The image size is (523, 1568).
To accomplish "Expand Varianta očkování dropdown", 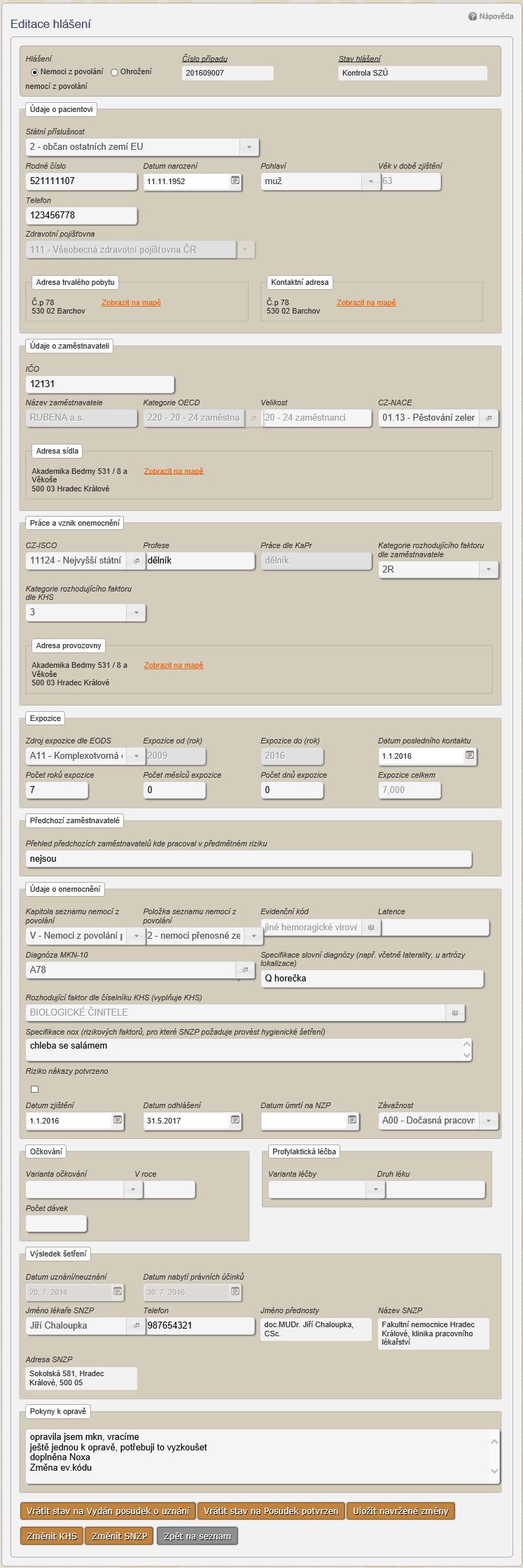I will [x=133, y=1189].
